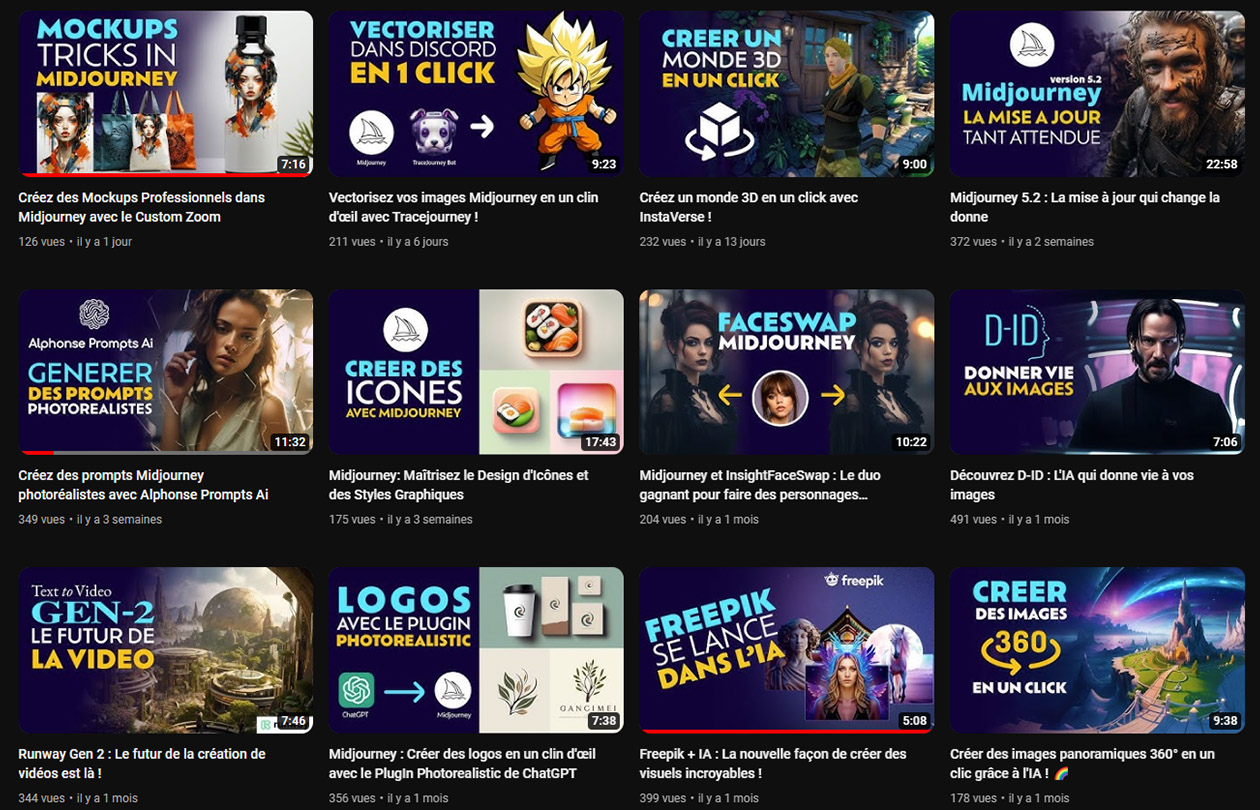1260x810 pixels.
Task: Click title 'Créez des Mockups Professionnels dans Midjourney'
Action: pyautogui.click(x=143, y=207)
